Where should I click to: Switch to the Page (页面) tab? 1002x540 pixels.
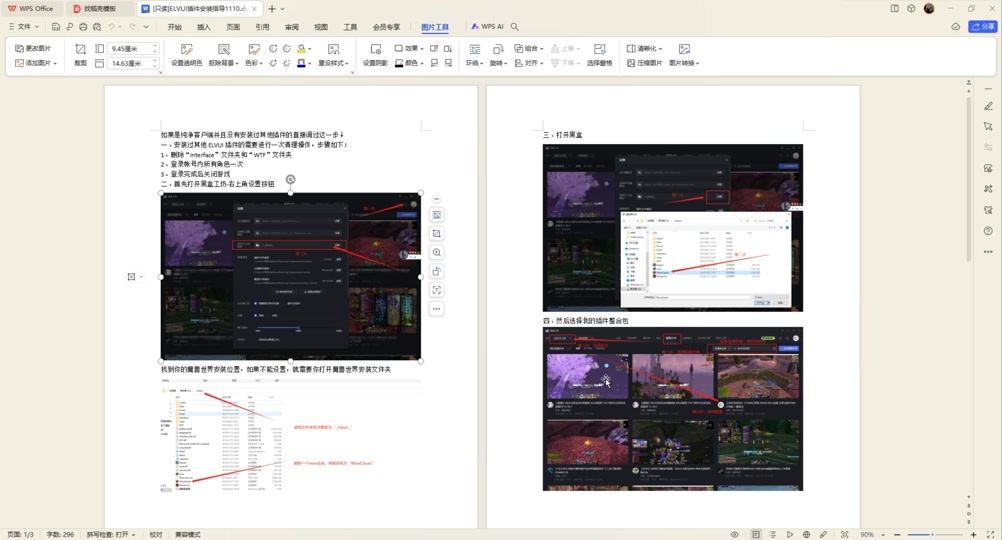[x=233, y=27]
